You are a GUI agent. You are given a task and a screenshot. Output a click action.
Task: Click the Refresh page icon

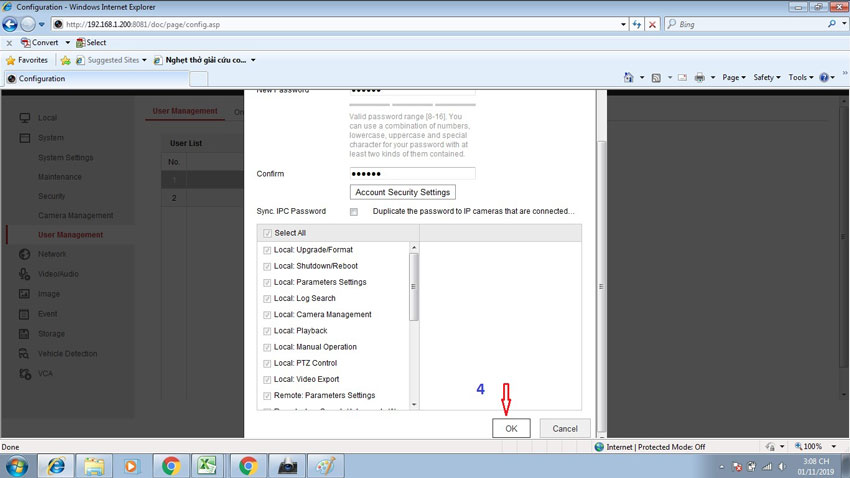pyautogui.click(x=636, y=24)
